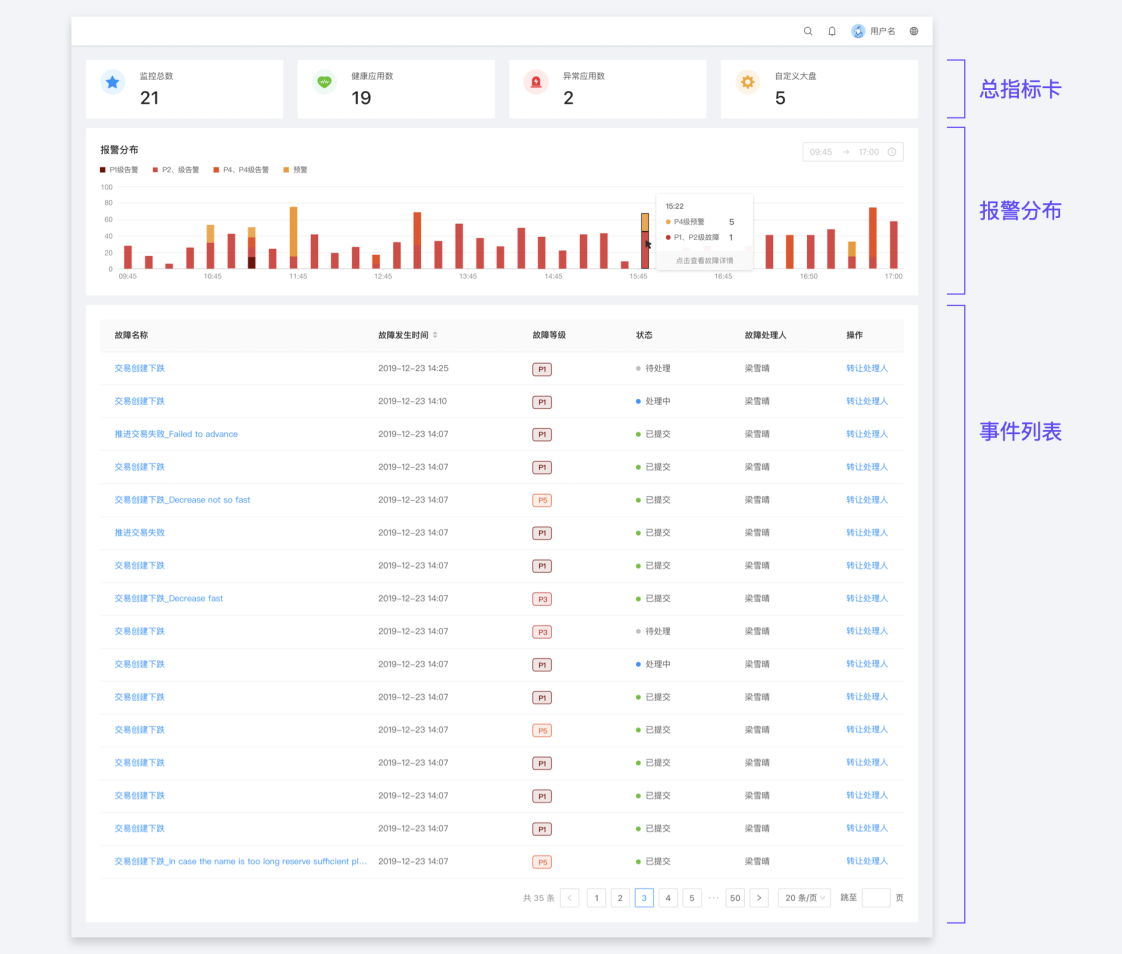Viewport: 1122px width, 954px height.
Task: Go to next page arrow
Action: [x=759, y=897]
